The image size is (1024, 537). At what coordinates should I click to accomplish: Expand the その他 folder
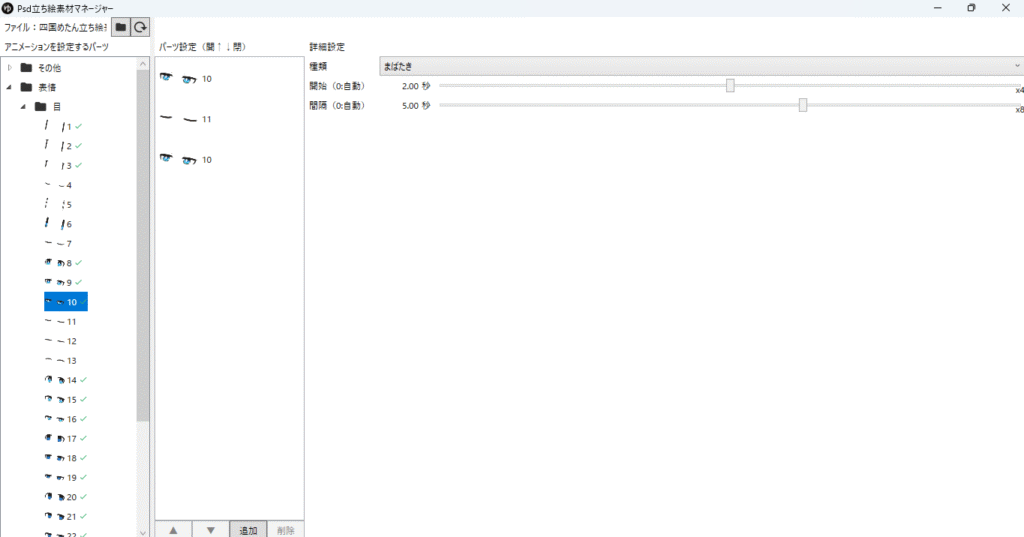[x=10, y=68]
